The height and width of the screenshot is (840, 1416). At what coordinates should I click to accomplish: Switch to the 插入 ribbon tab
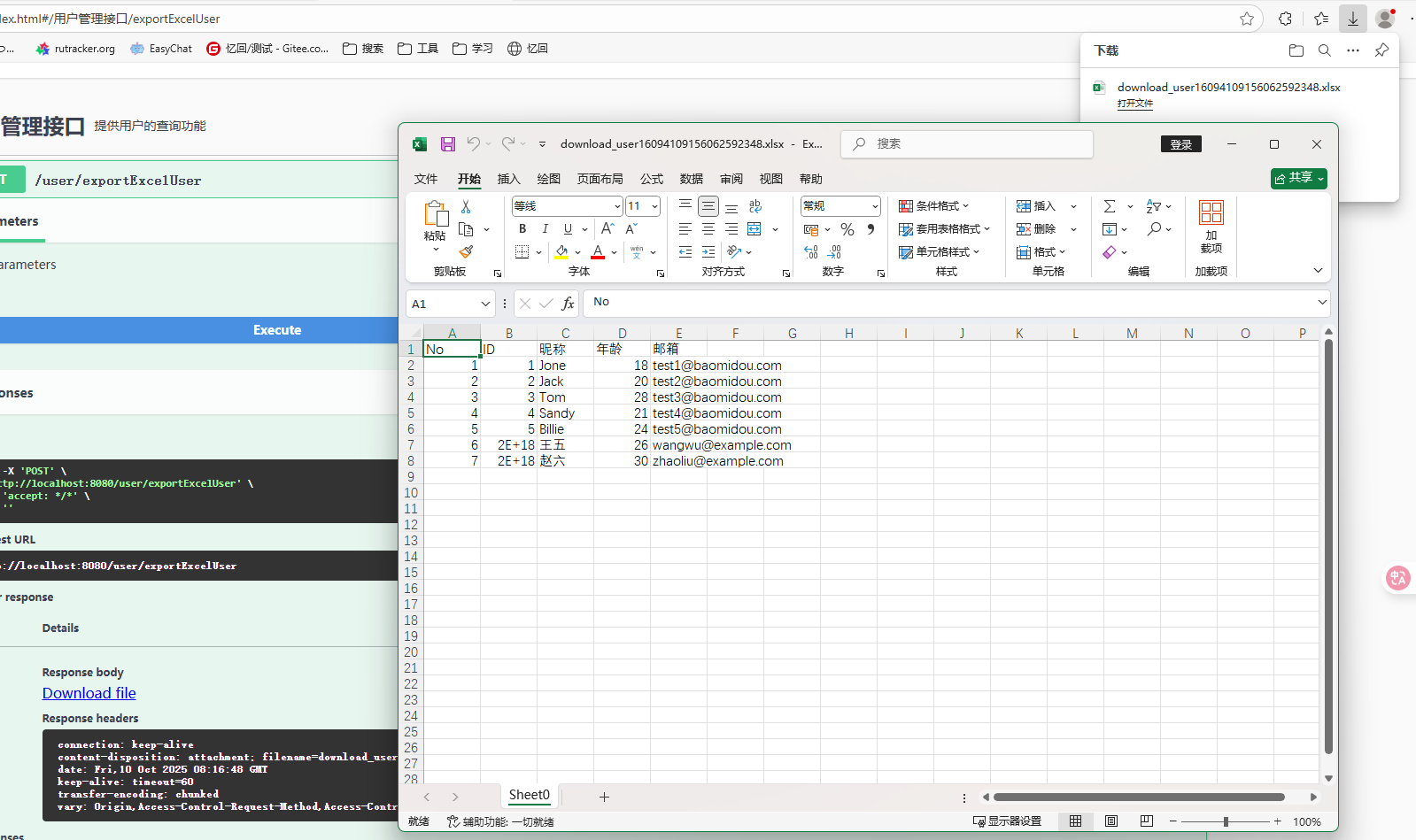click(508, 179)
